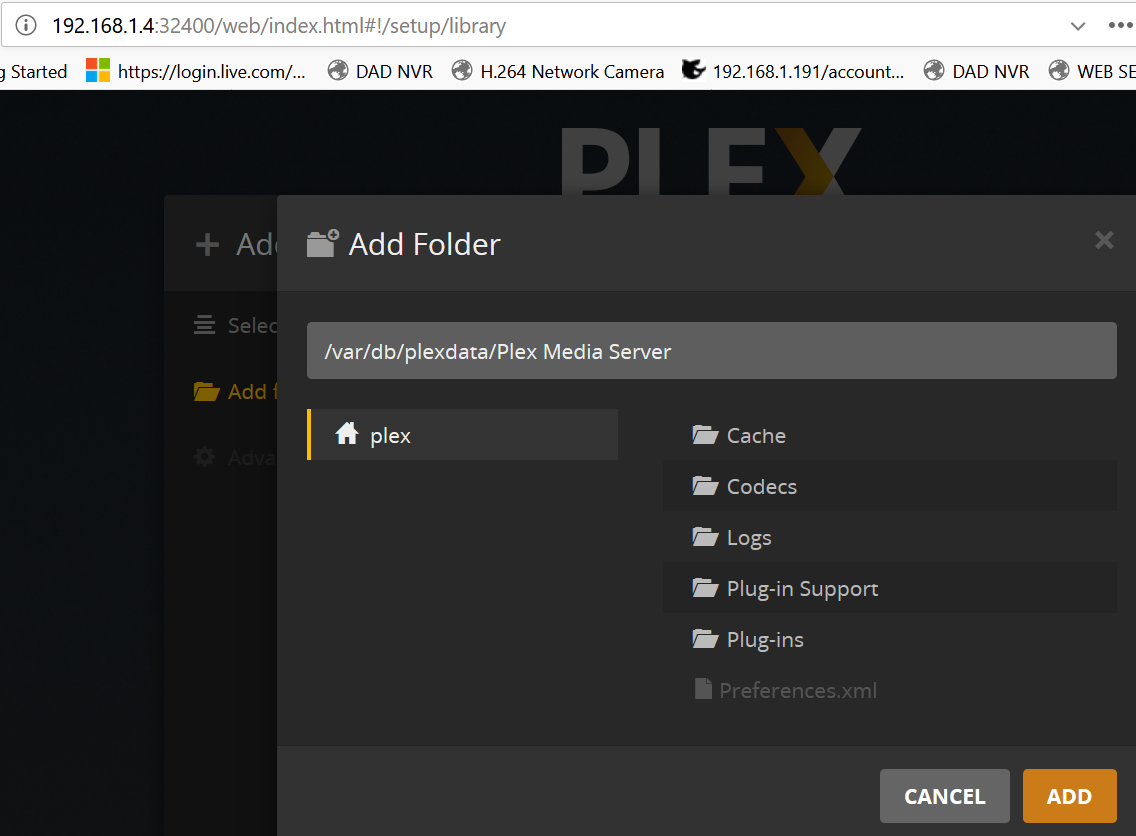Click the Advanced gear icon
This screenshot has height=836, width=1136.
pyautogui.click(x=205, y=456)
